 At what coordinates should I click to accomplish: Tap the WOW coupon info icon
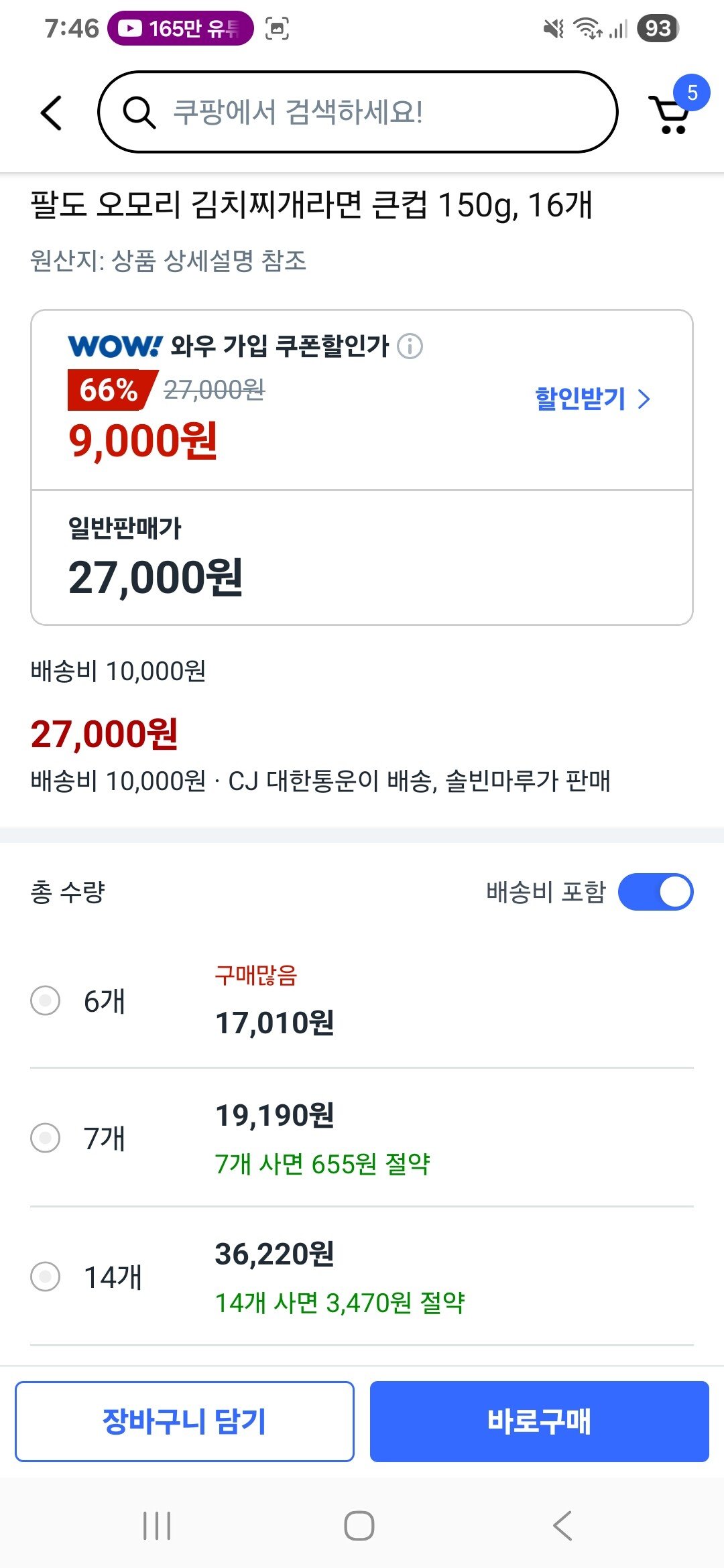tap(410, 346)
